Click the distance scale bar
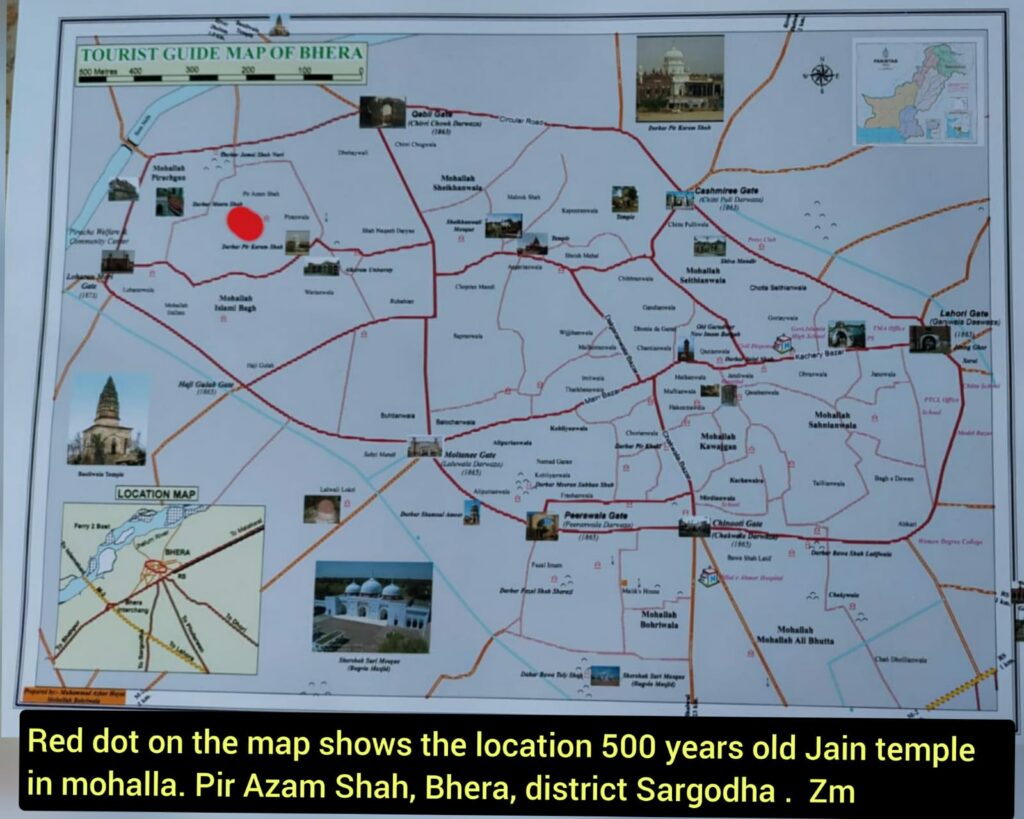This screenshot has height=819, width=1024. 220,73
